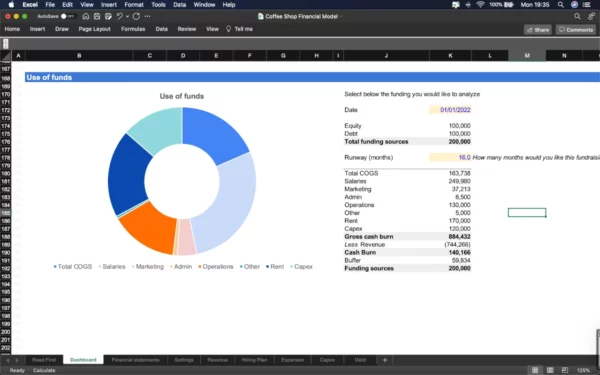The height and width of the screenshot is (375, 600).
Task: Select the orange Operations donut chart slice
Action: tap(149, 228)
